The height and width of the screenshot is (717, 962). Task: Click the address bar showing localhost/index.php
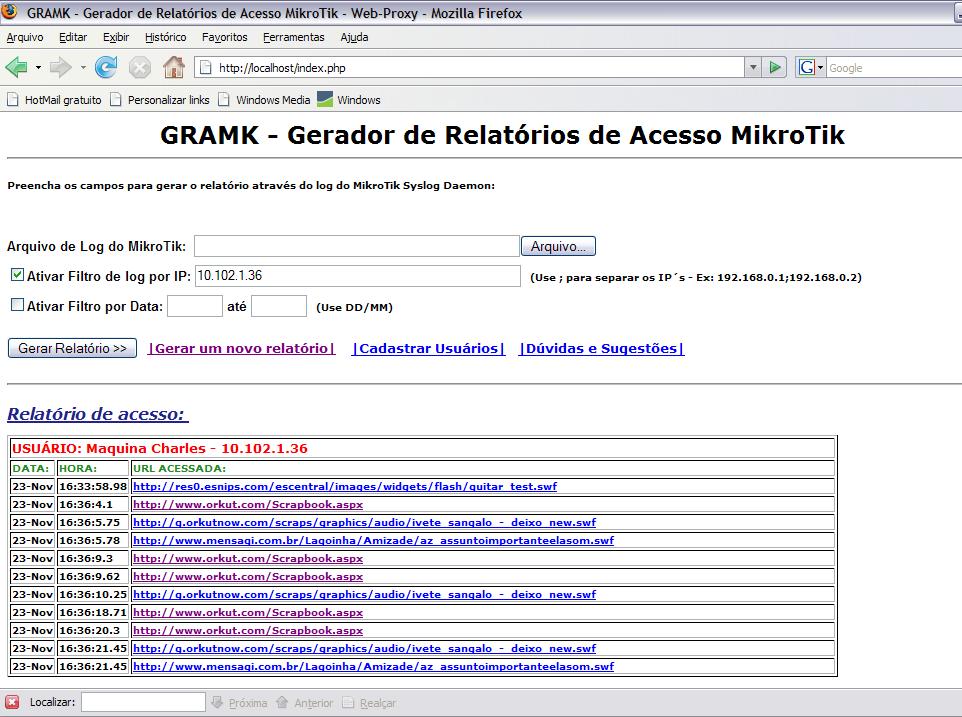pyautogui.click(x=469, y=67)
